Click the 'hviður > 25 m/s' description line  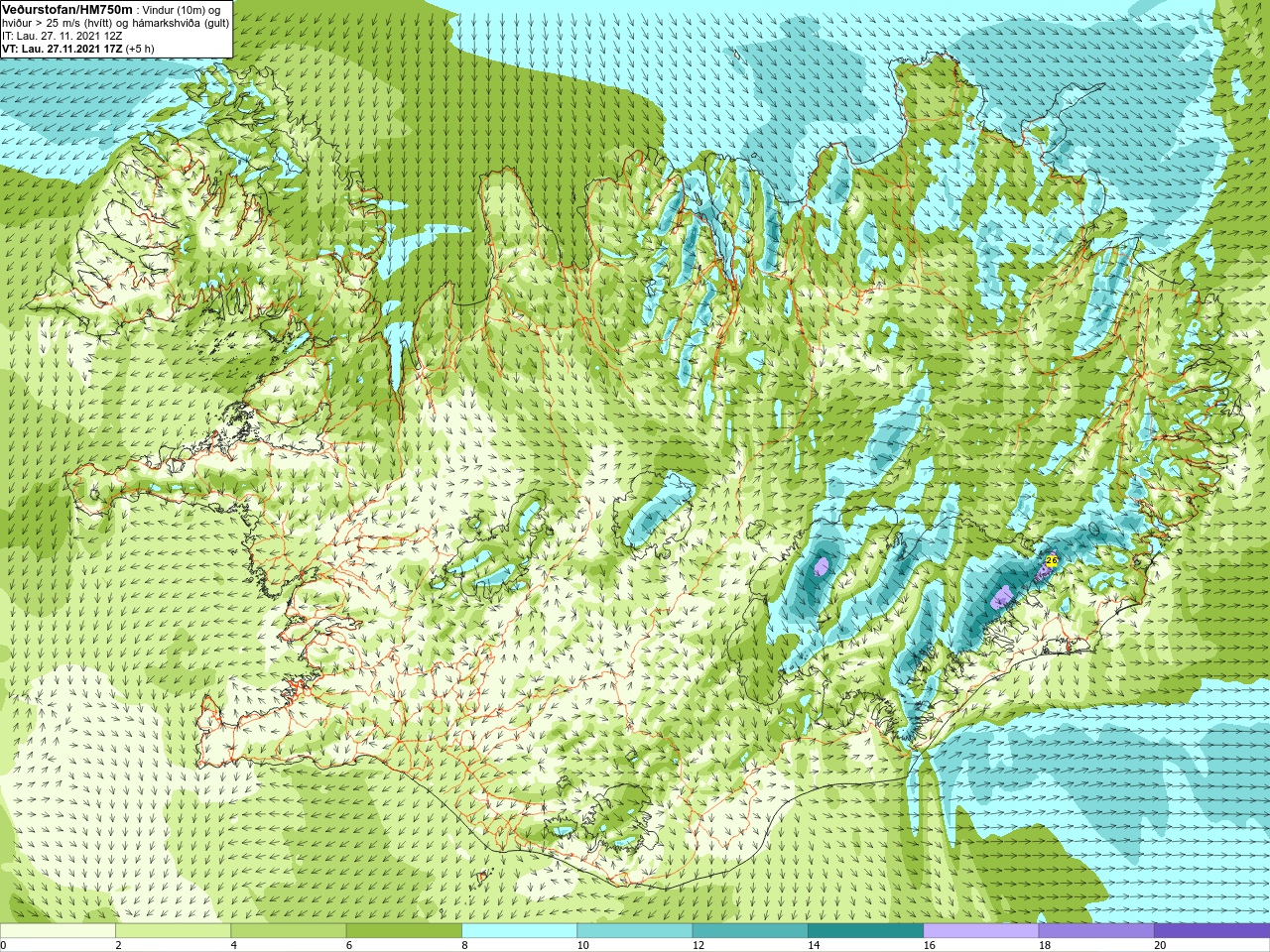pos(116,23)
